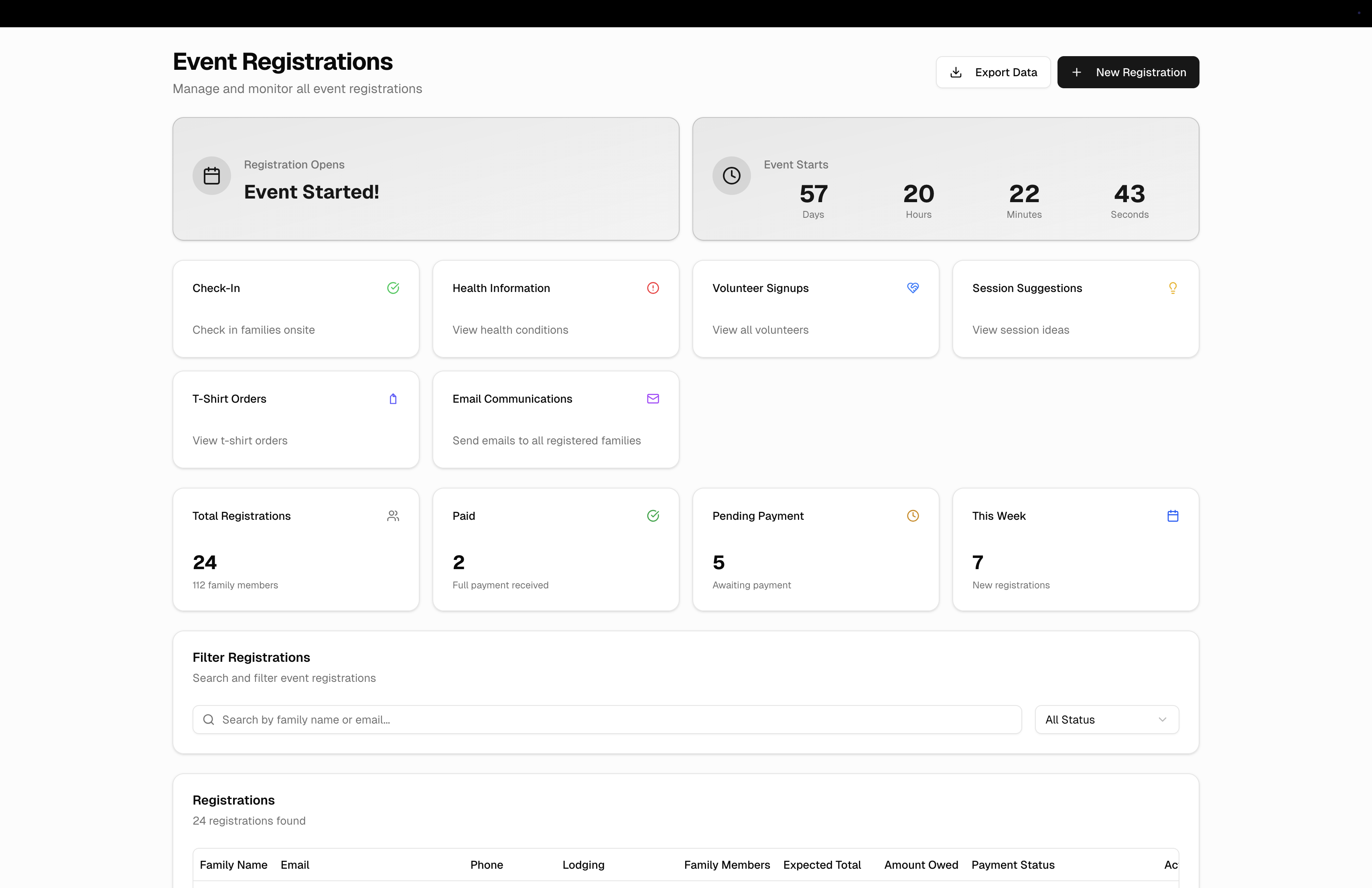This screenshot has width=1372, height=888.
Task: Open the T-Shirt Orders card
Action: point(296,420)
